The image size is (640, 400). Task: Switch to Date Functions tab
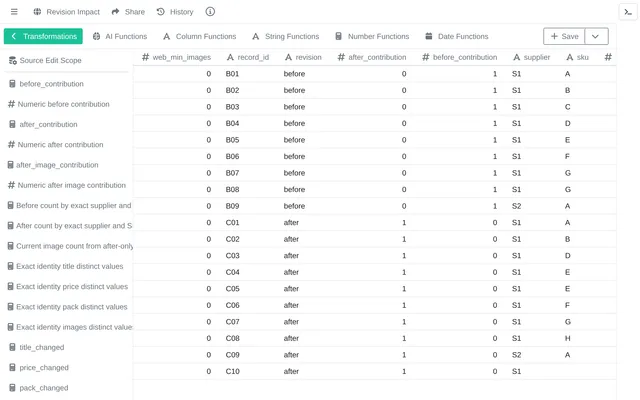click(457, 36)
